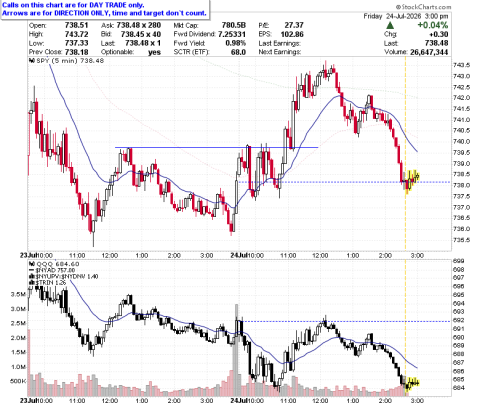Click the Last Earnings label
The height and width of the screenshot is (406, 480).
pos(279,43)
